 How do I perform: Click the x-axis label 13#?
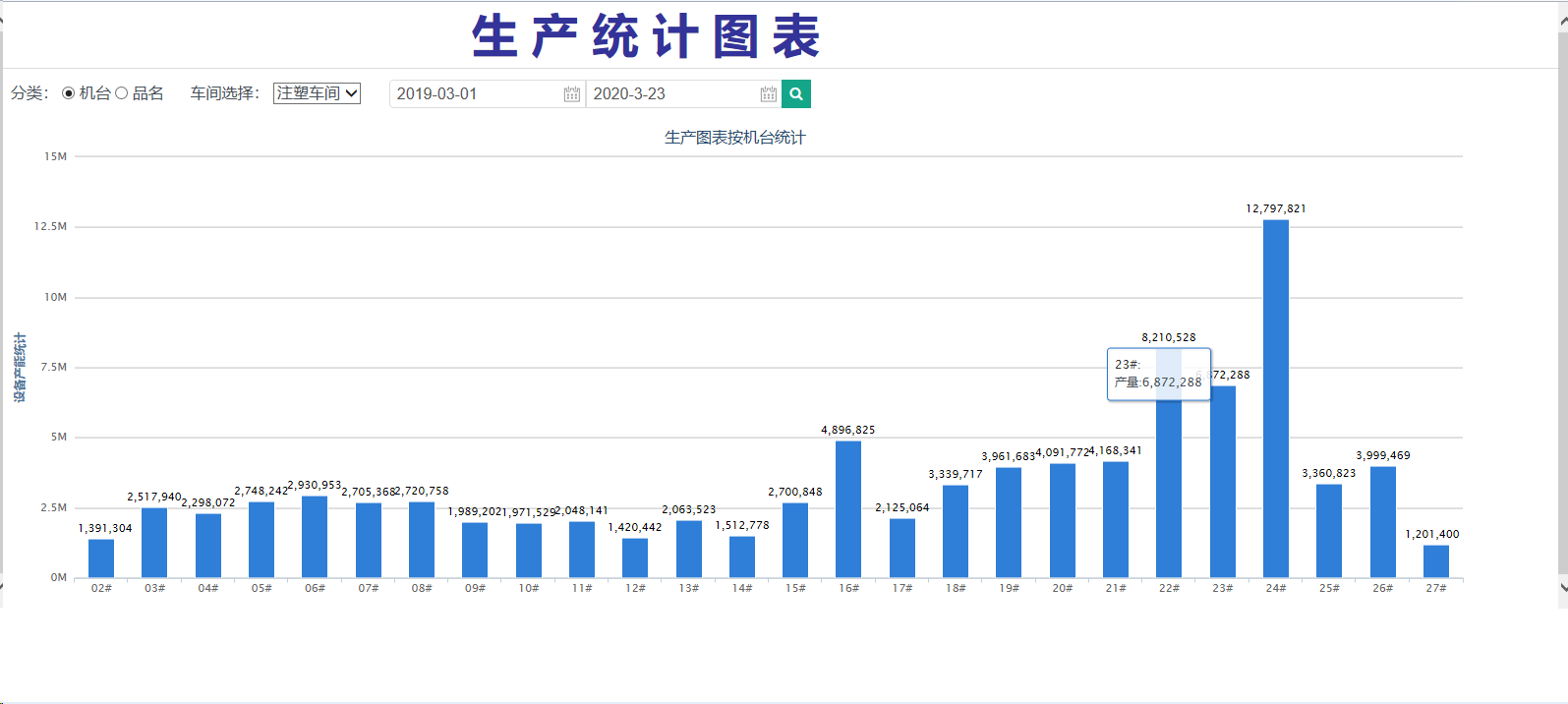point(689,588)
